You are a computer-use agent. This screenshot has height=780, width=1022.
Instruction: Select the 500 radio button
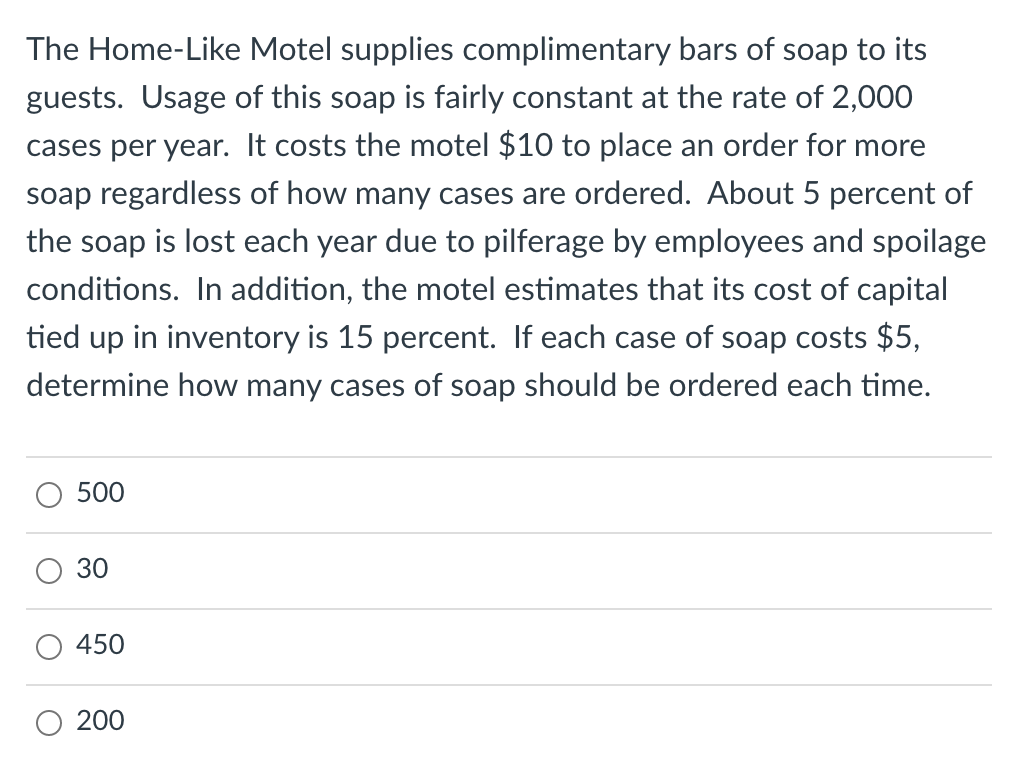pos(48,493)
